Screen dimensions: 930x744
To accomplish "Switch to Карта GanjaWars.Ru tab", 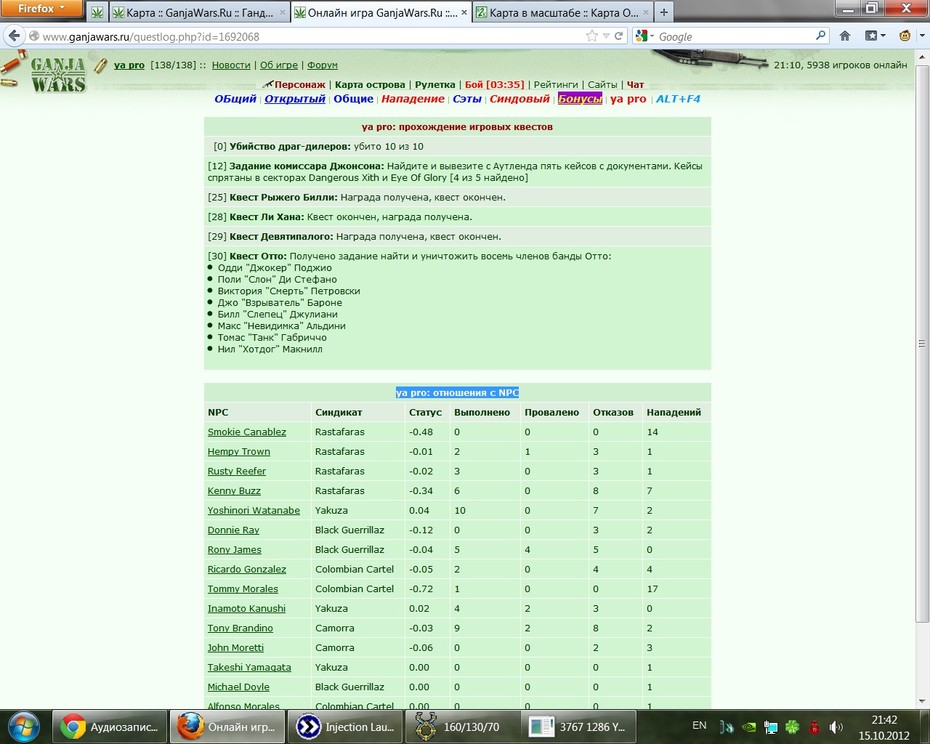I will [x=199, y=12].
